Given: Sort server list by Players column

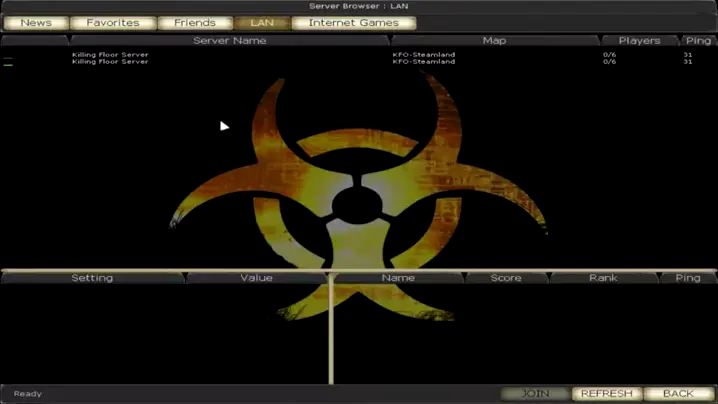Looking at the screenshot, I should pos(639,41).
